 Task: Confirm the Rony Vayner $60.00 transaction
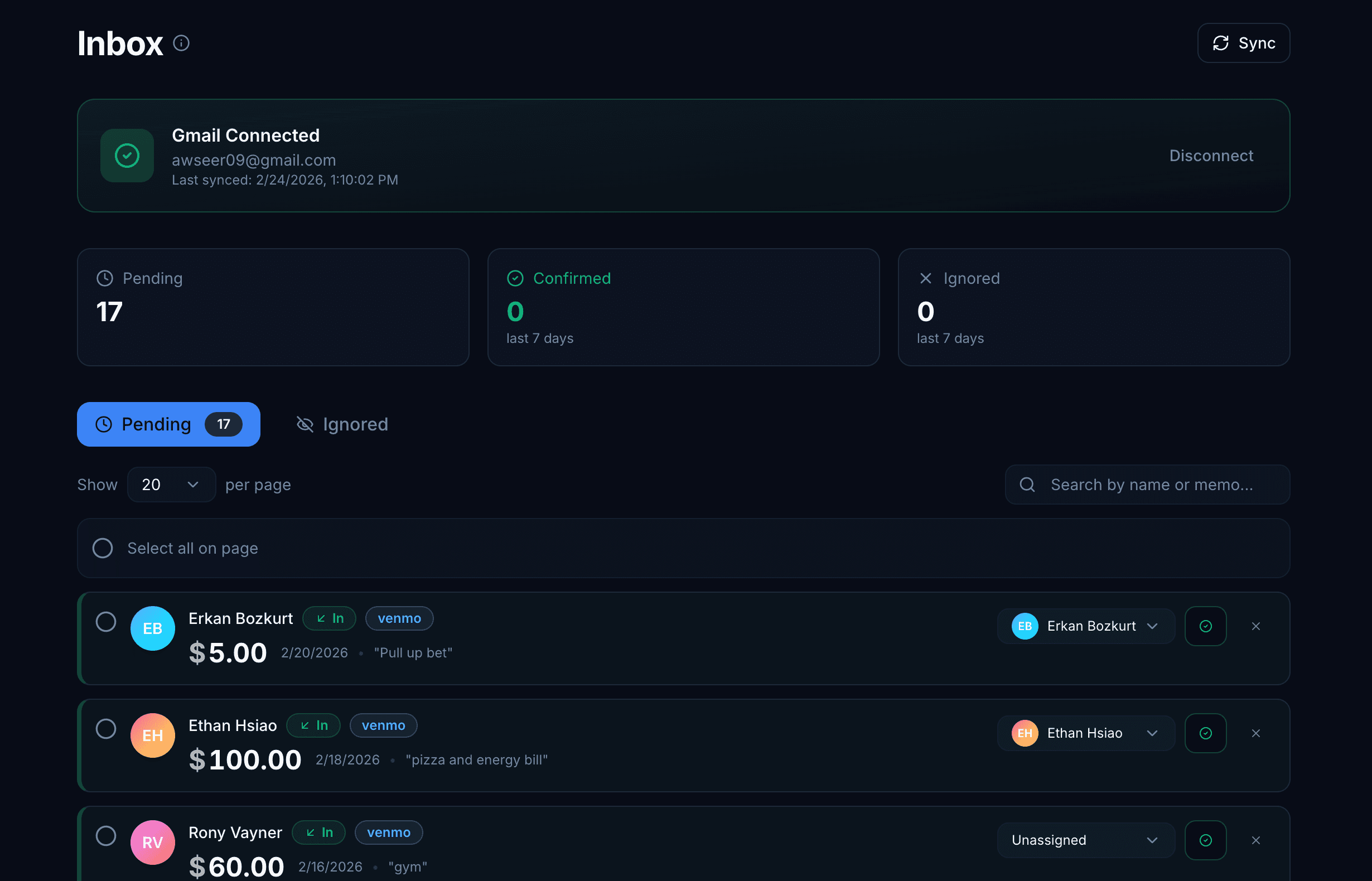[x=1205, y=840]
